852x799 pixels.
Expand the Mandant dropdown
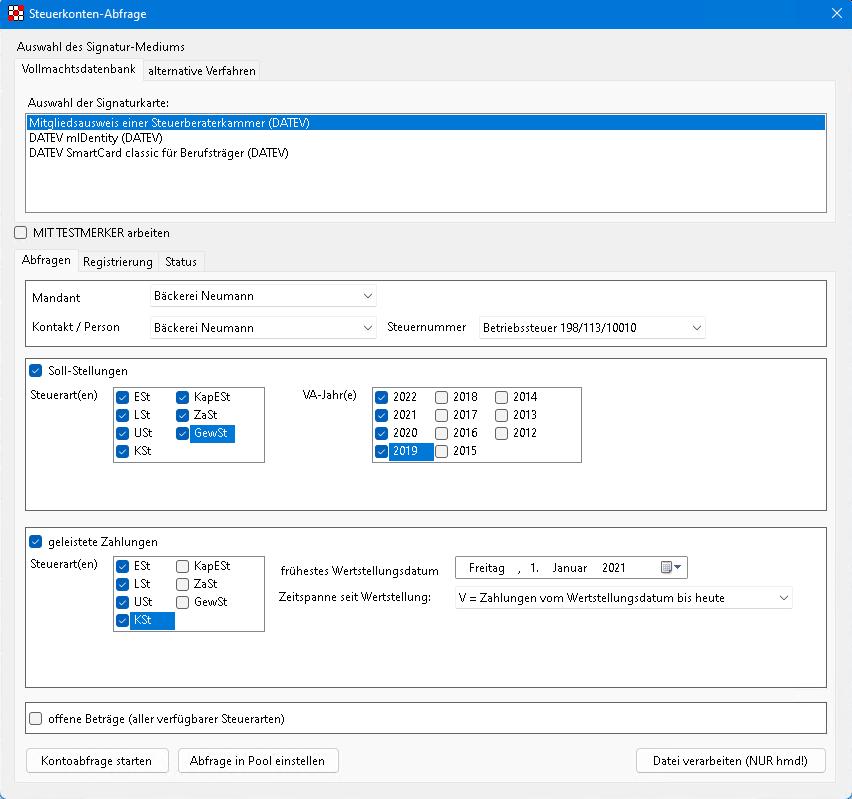point(368,296)
